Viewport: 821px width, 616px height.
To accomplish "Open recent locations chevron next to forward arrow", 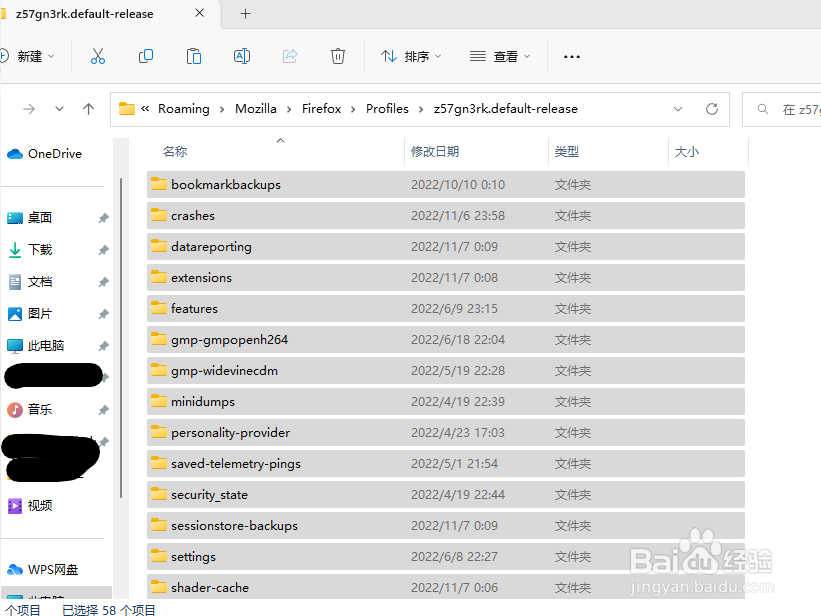I will coord(59,109).
